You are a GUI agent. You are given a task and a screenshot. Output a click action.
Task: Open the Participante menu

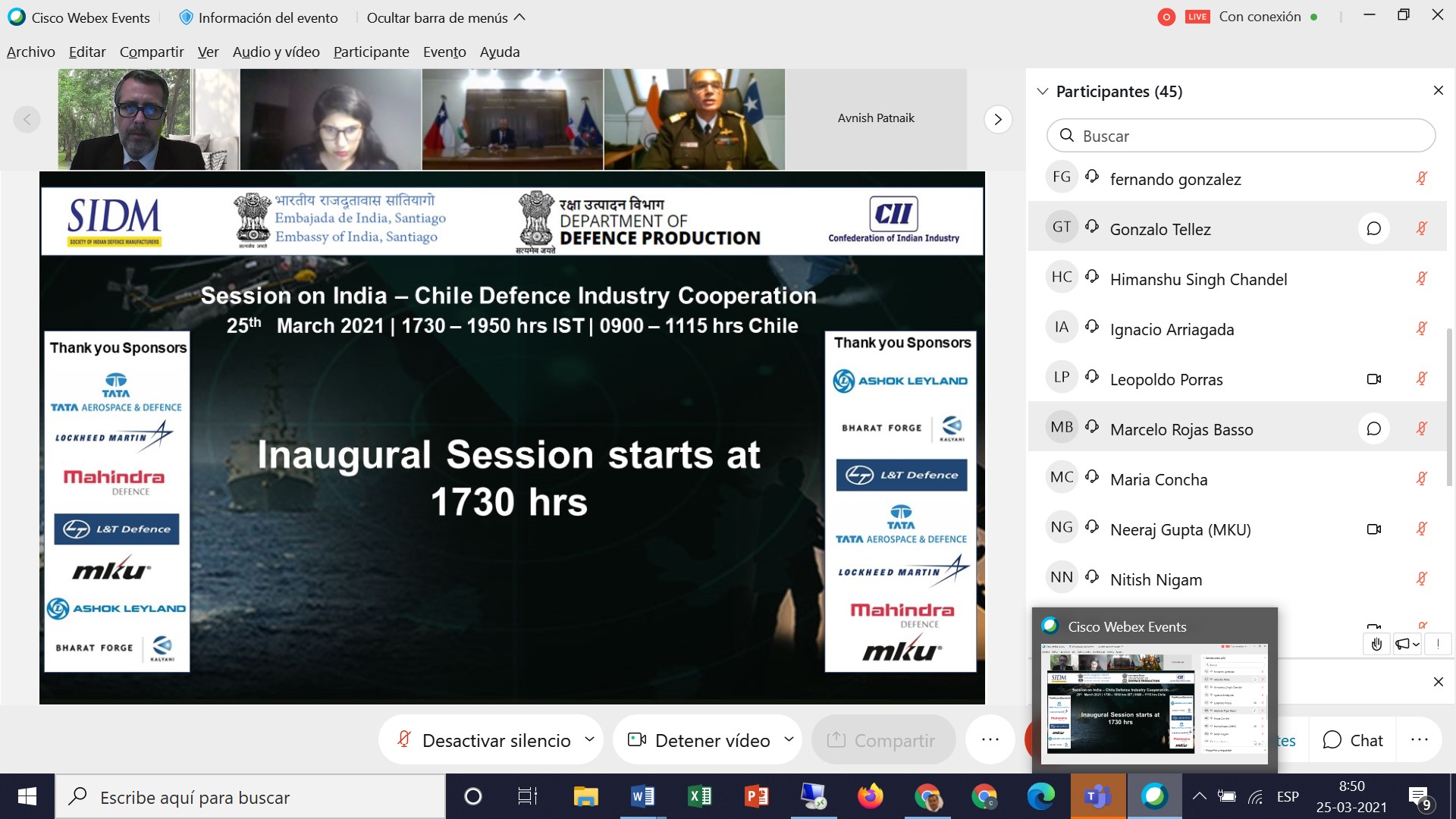[x=372, y=52]
